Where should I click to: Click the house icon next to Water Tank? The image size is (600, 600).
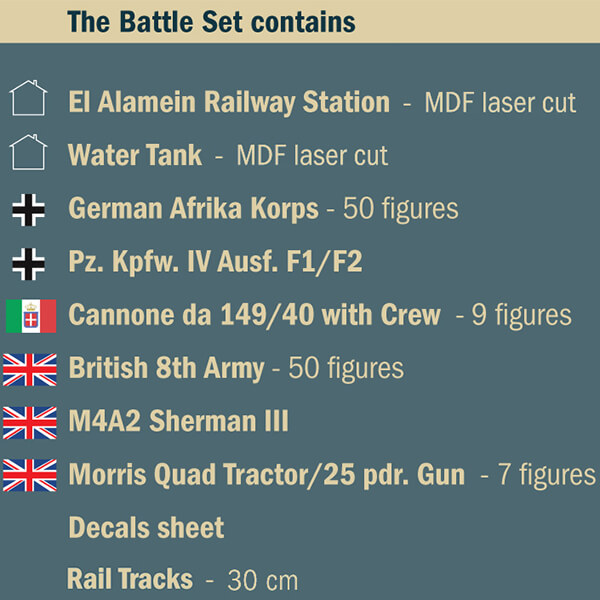pyautogui.click(x=28, y=152)
